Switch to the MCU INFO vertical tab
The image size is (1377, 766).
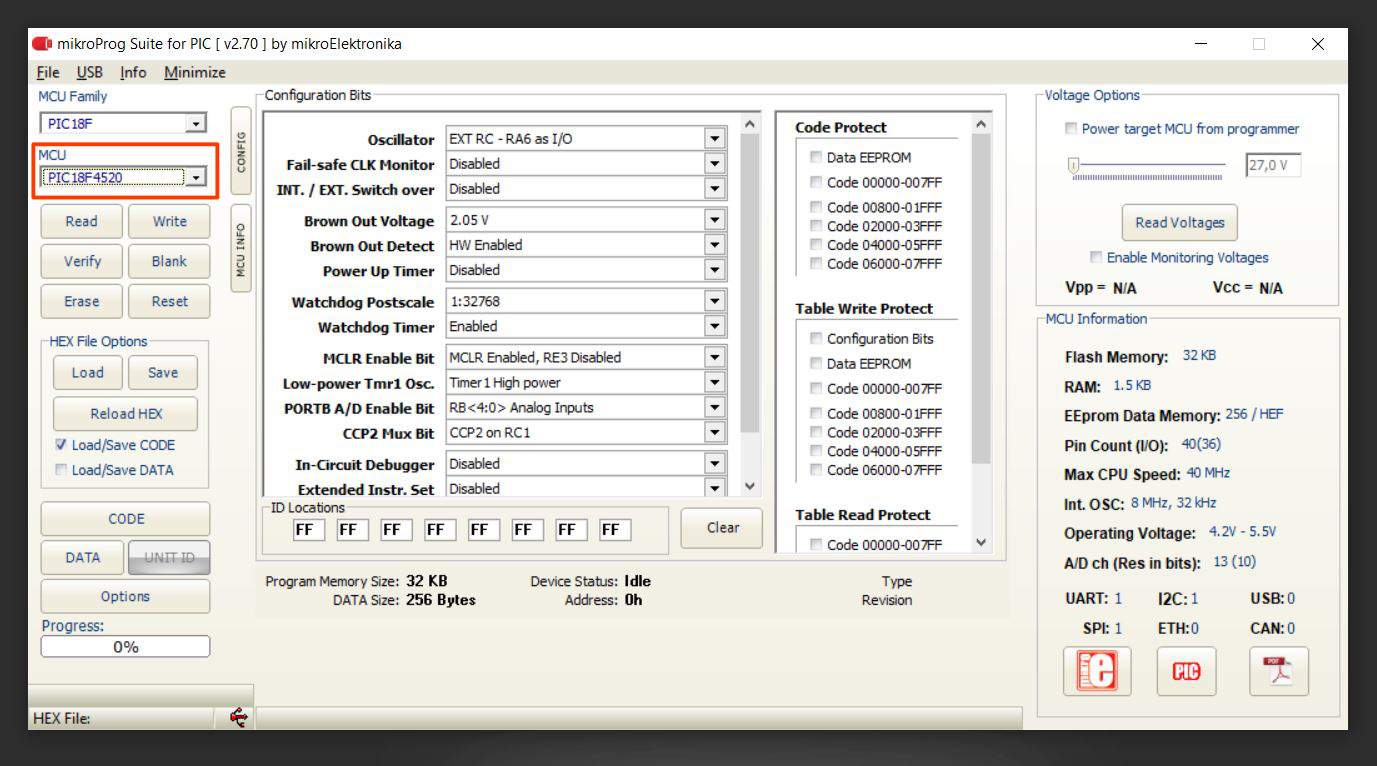coord(240,248)
